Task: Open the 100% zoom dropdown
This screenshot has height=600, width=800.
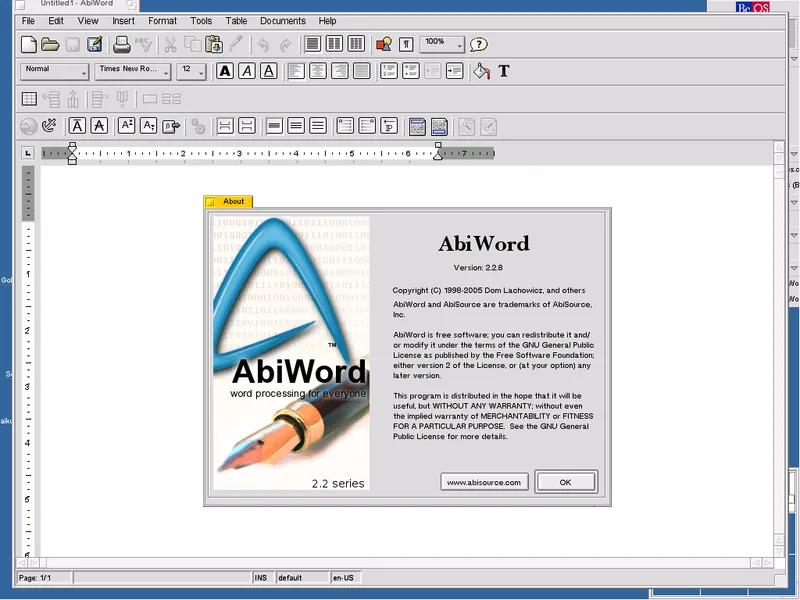Action: (442, 44)
